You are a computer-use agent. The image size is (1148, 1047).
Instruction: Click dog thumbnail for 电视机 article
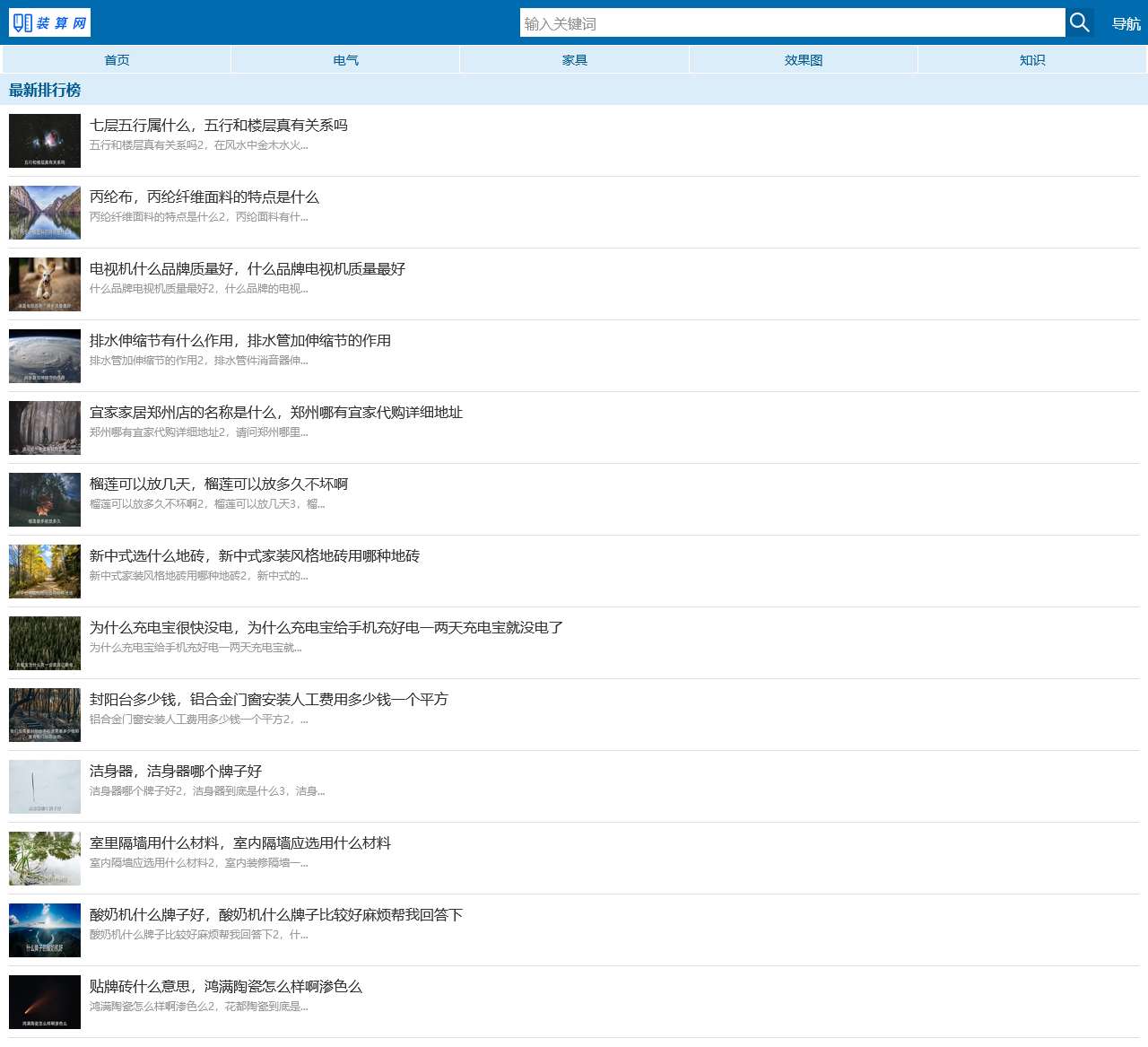pos(45,284)
